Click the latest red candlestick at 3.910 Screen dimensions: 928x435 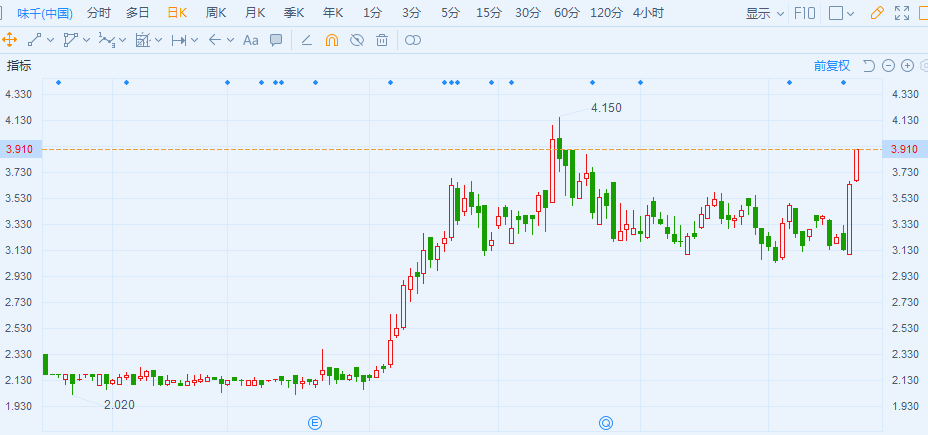[856, 165]
